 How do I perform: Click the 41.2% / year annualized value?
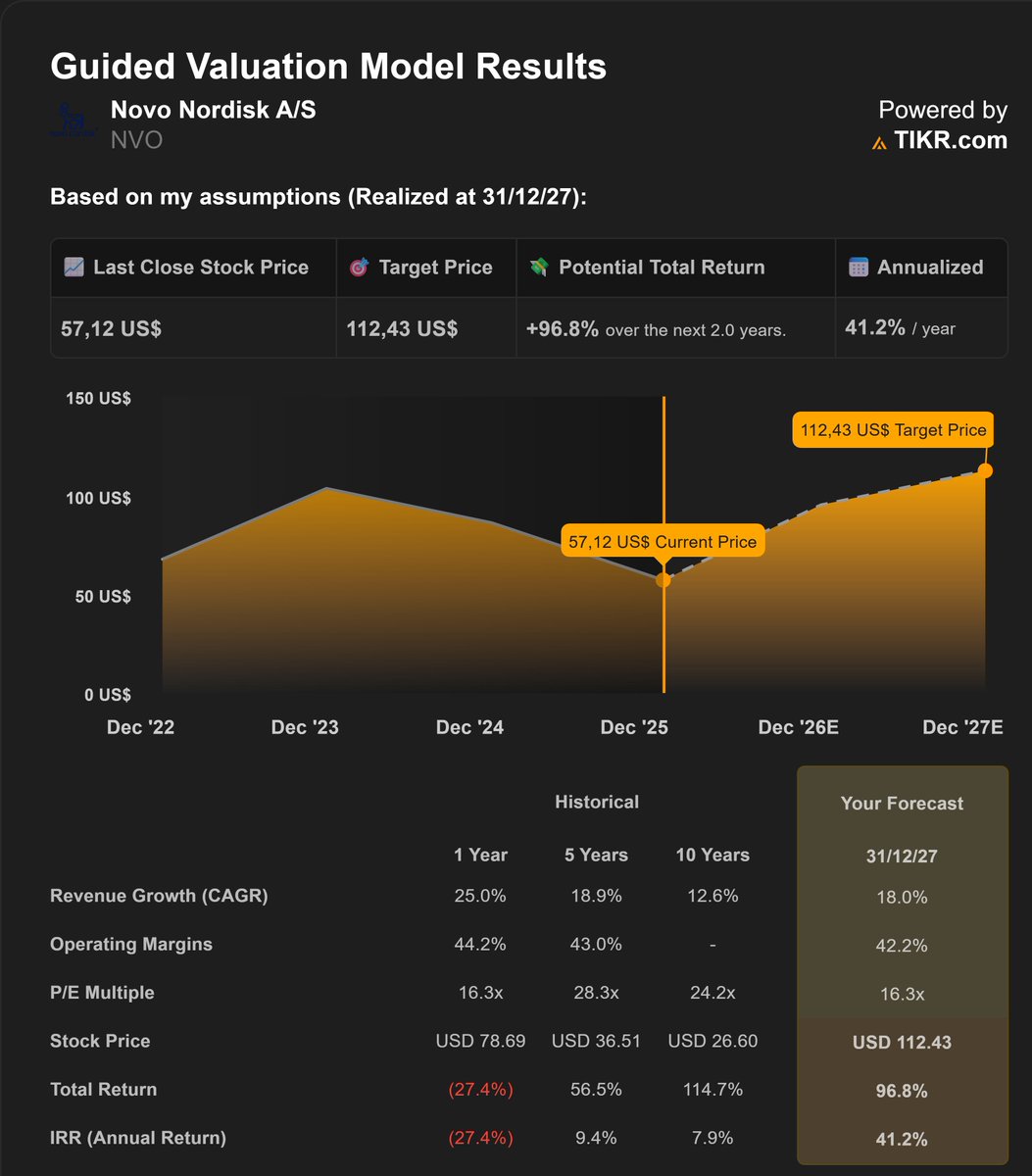[900, 327]
